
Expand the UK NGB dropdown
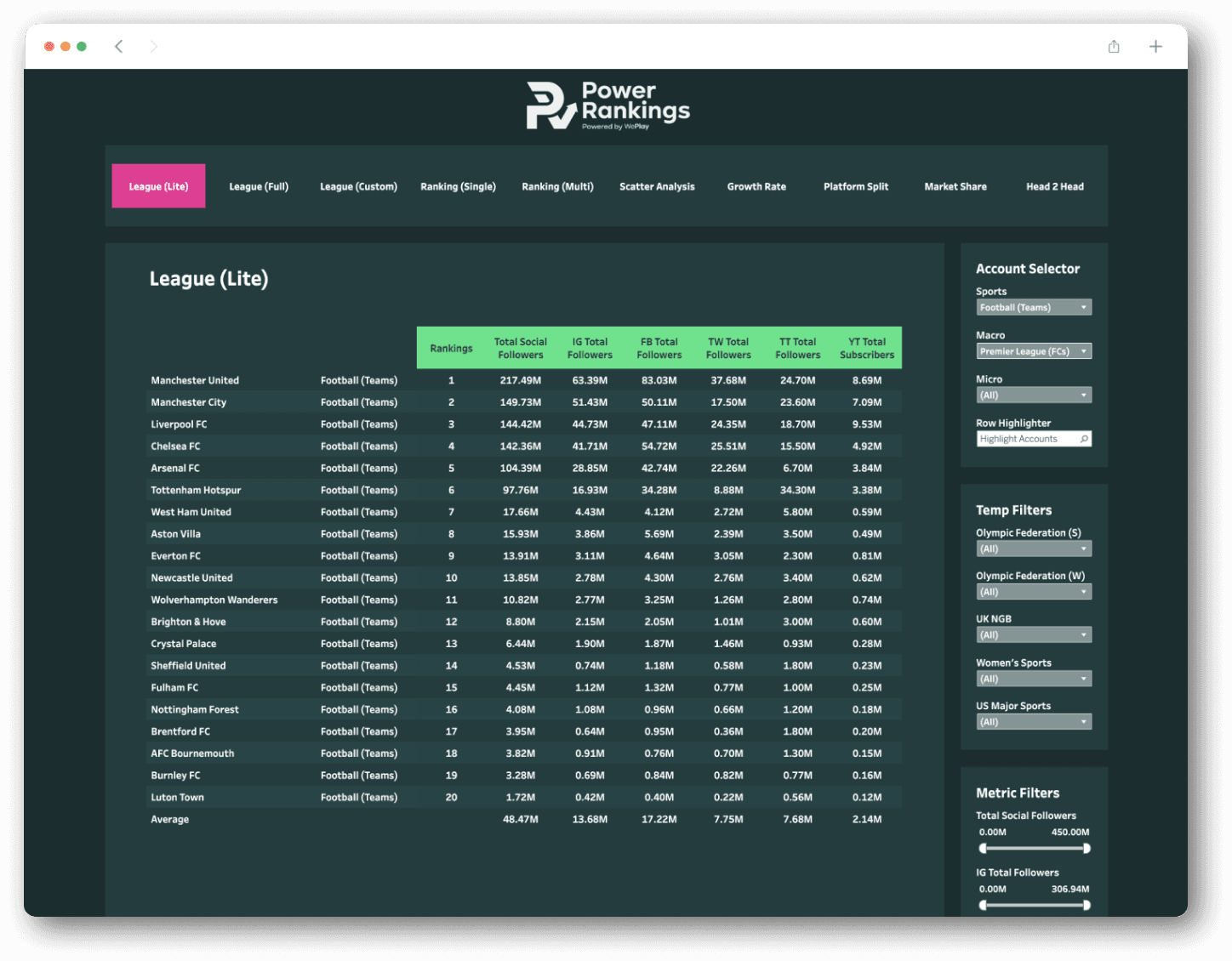tap(1034, 635)
